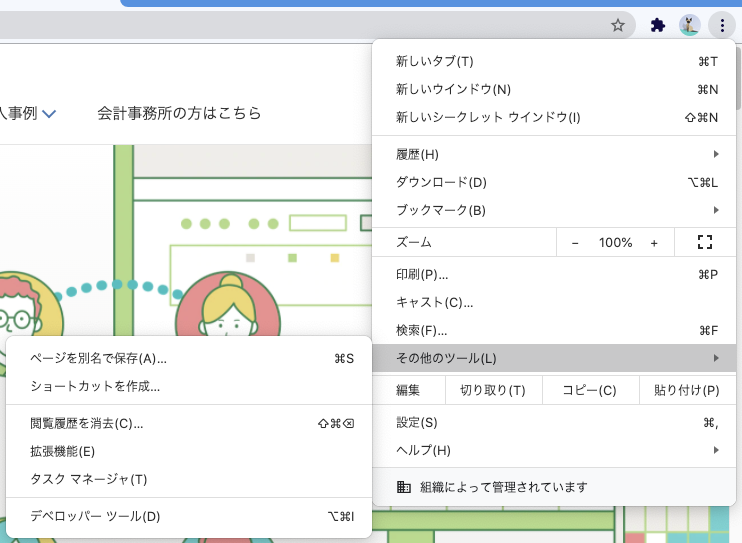Open the Extensions puzzle-piece icon

(x=658, y=25)
